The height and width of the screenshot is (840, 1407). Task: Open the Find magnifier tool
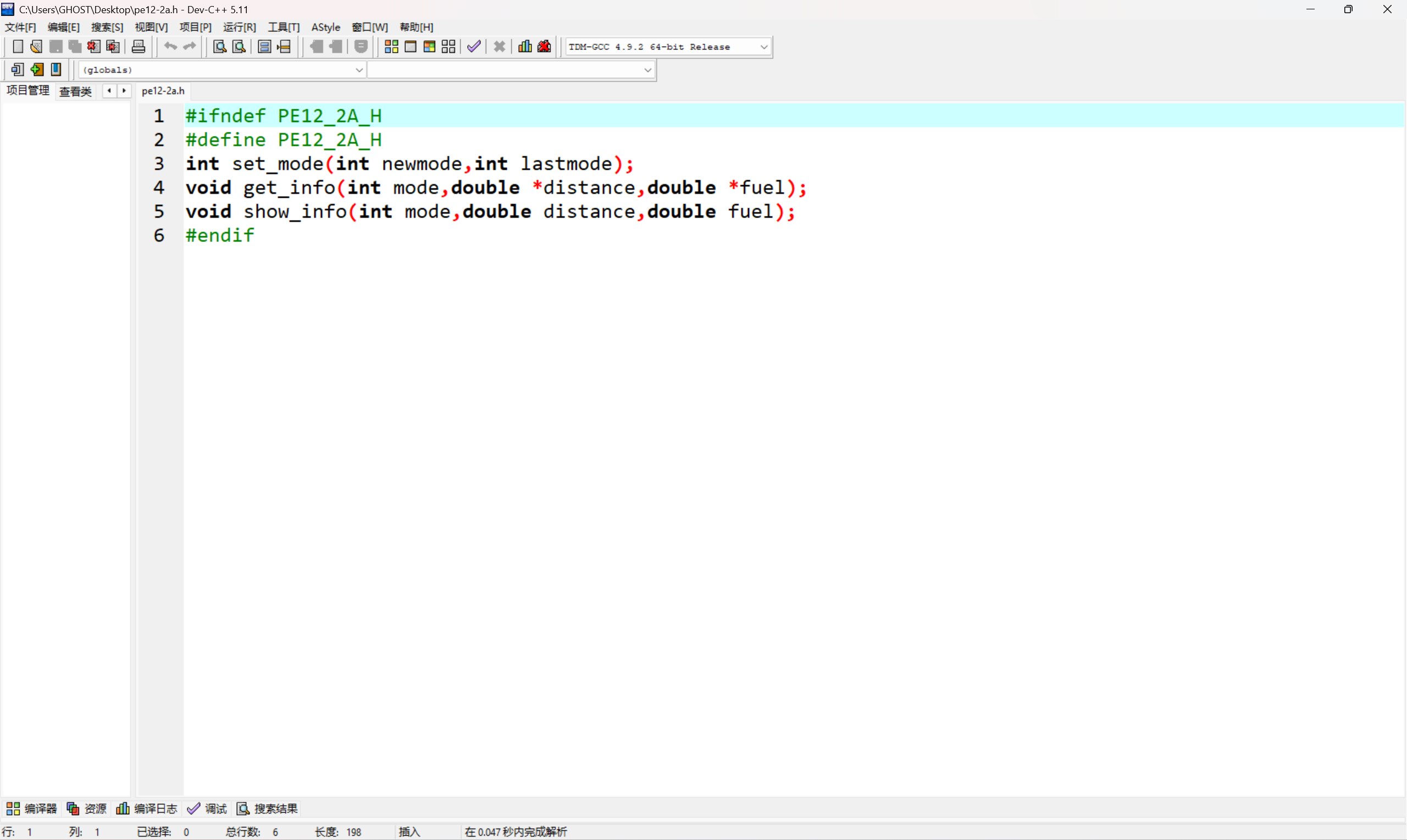pyautogui.click(x=219, y=46)
